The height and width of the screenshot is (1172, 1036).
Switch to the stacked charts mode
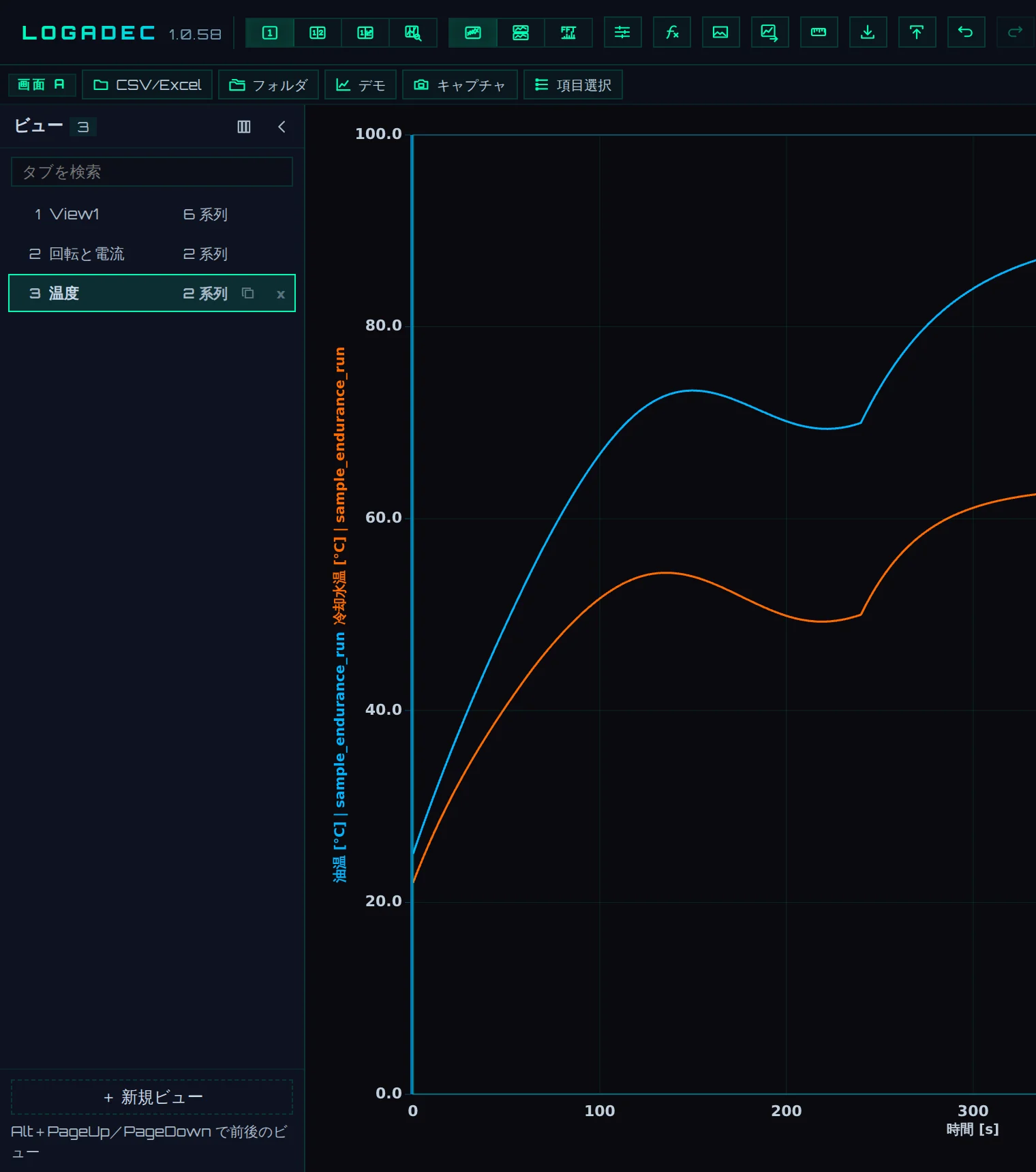click(x=521, y=33)
